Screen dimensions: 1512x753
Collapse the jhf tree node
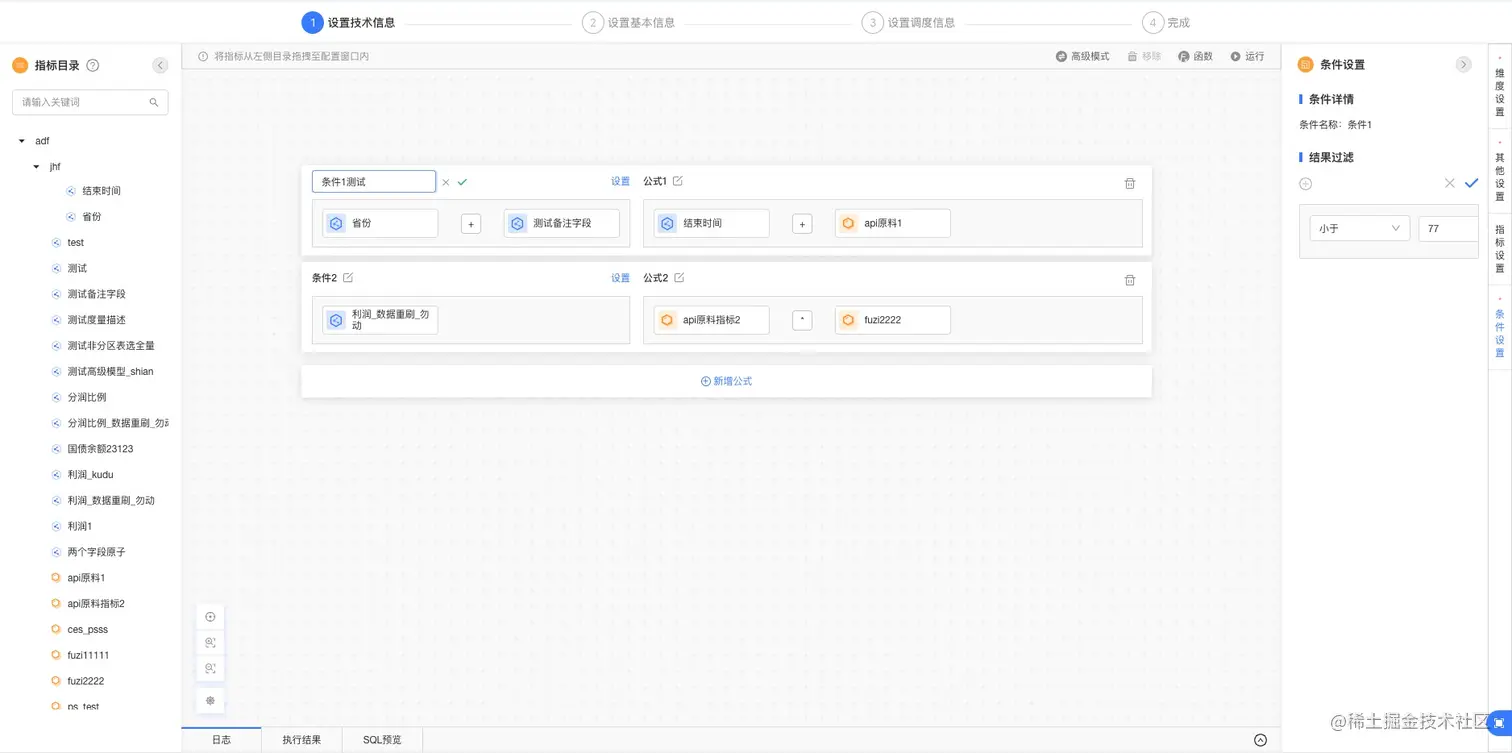point(37,167)
